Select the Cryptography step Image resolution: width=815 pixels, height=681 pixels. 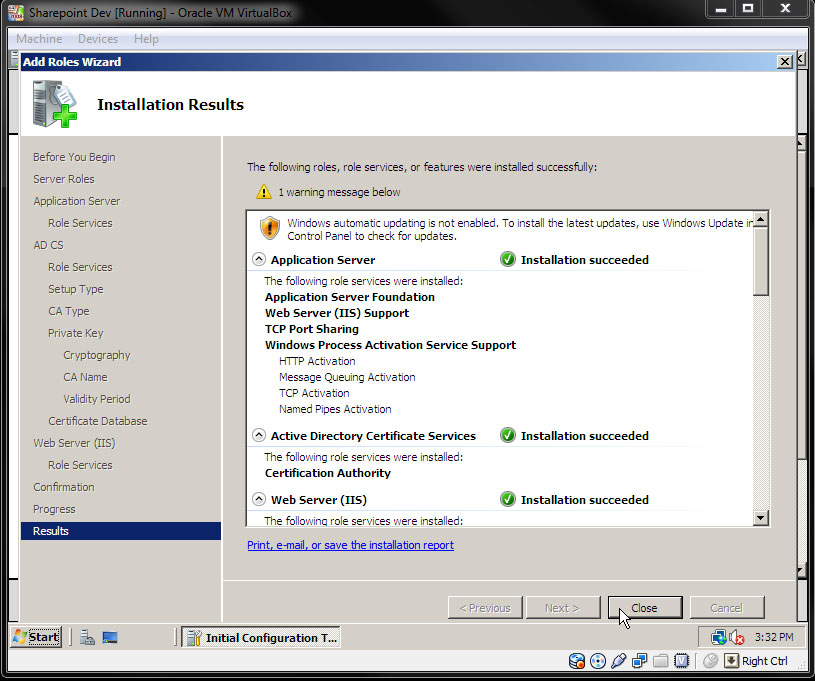point(97,355)
